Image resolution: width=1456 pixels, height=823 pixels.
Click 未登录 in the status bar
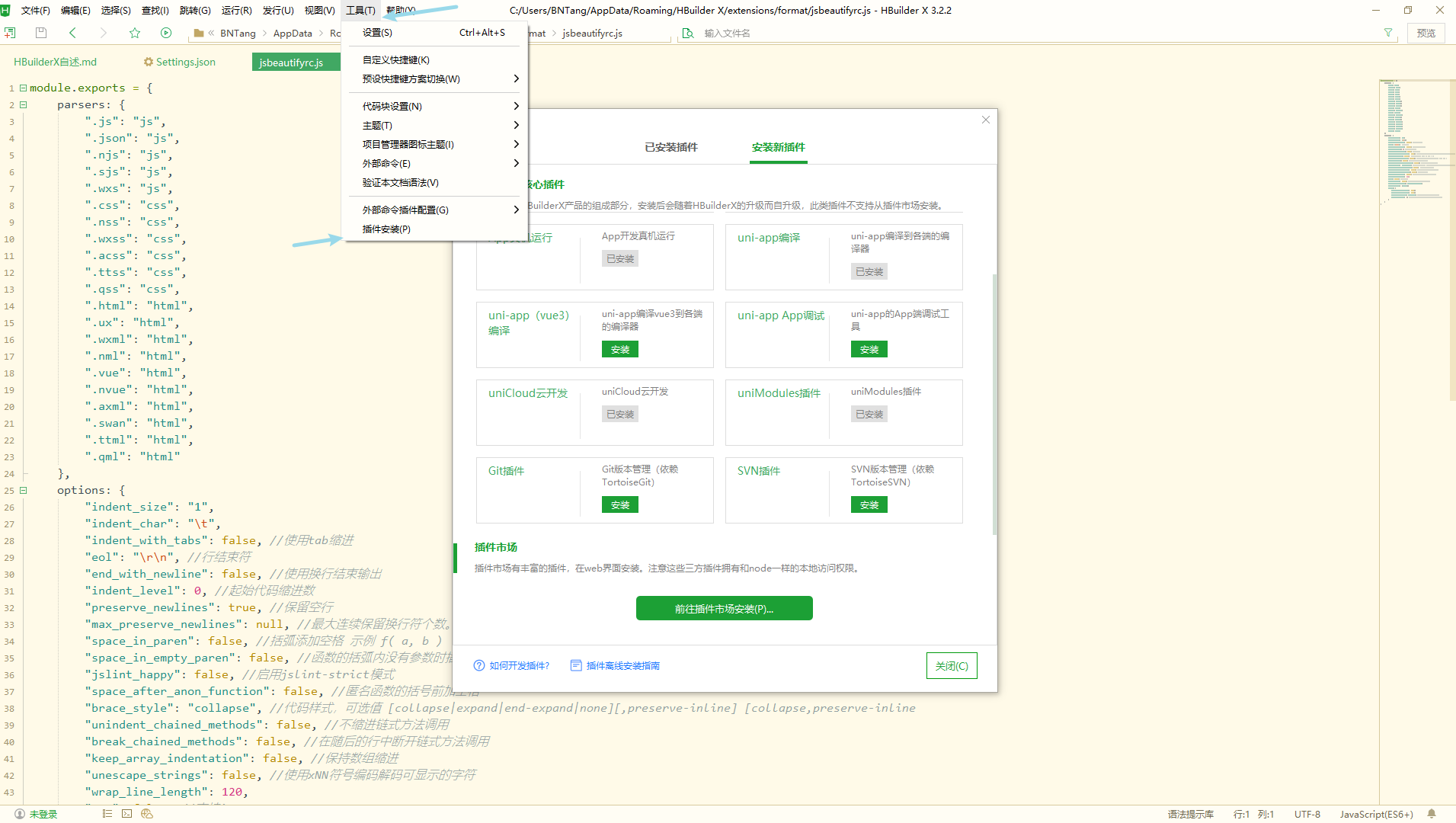[43, 814]
